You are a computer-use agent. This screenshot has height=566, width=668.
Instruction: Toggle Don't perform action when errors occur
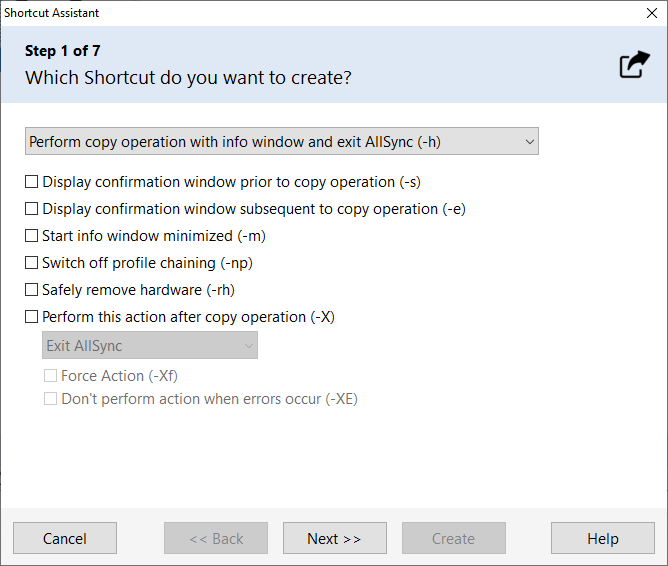pos(51,399)
